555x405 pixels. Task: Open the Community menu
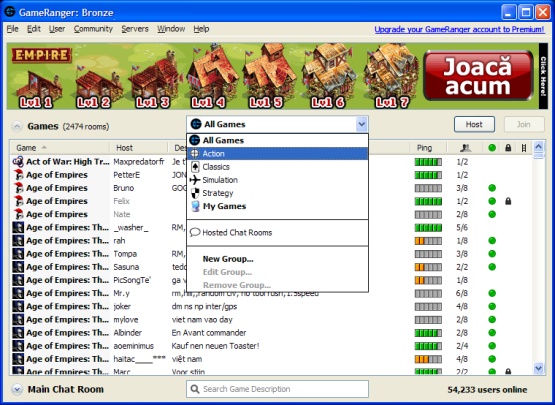[93, 29]
